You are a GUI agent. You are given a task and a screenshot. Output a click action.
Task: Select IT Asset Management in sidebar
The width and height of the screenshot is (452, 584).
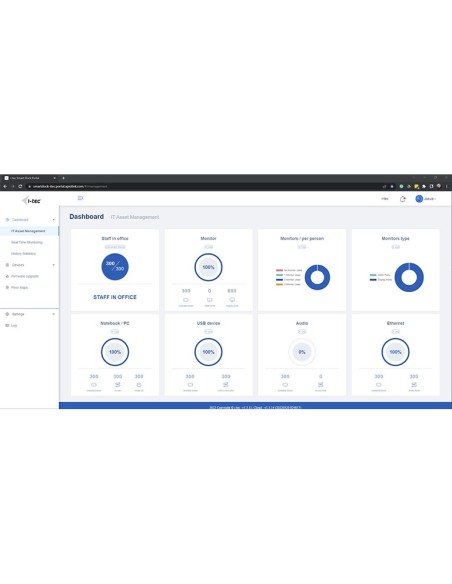coord(28,231)
